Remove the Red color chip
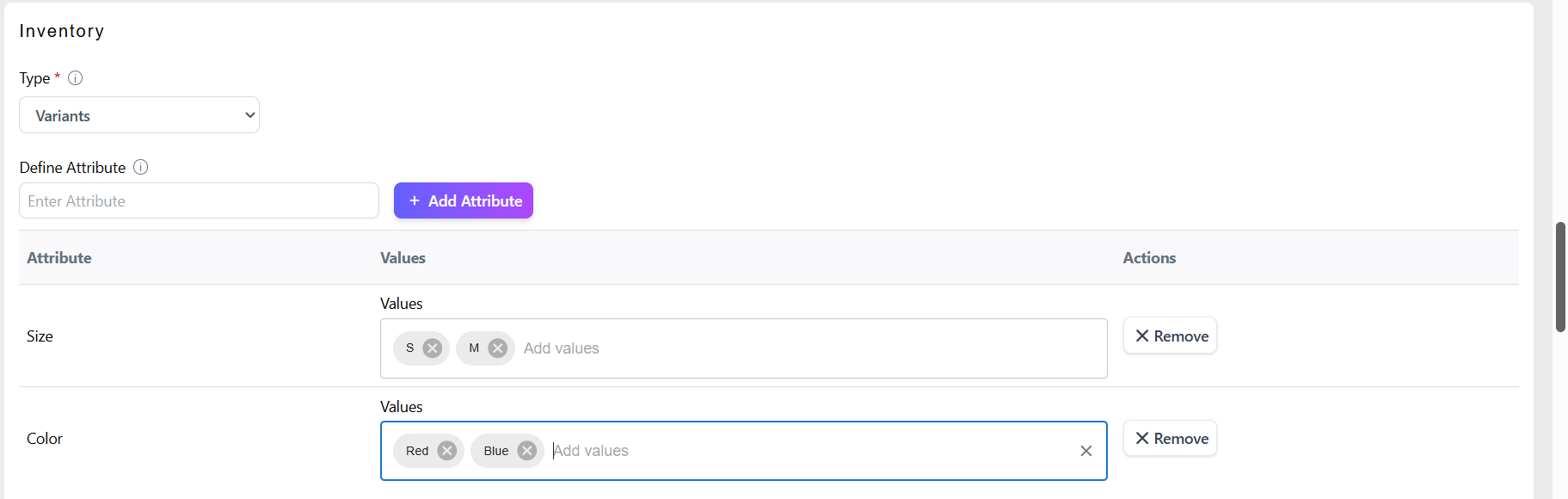 pos(447,451)
